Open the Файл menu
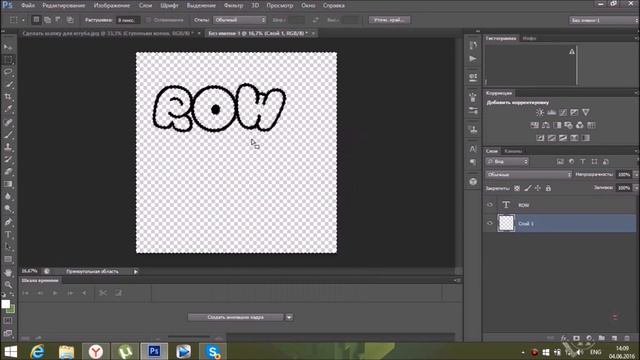Viewport: 640px width, 360px height. [28, 5]
